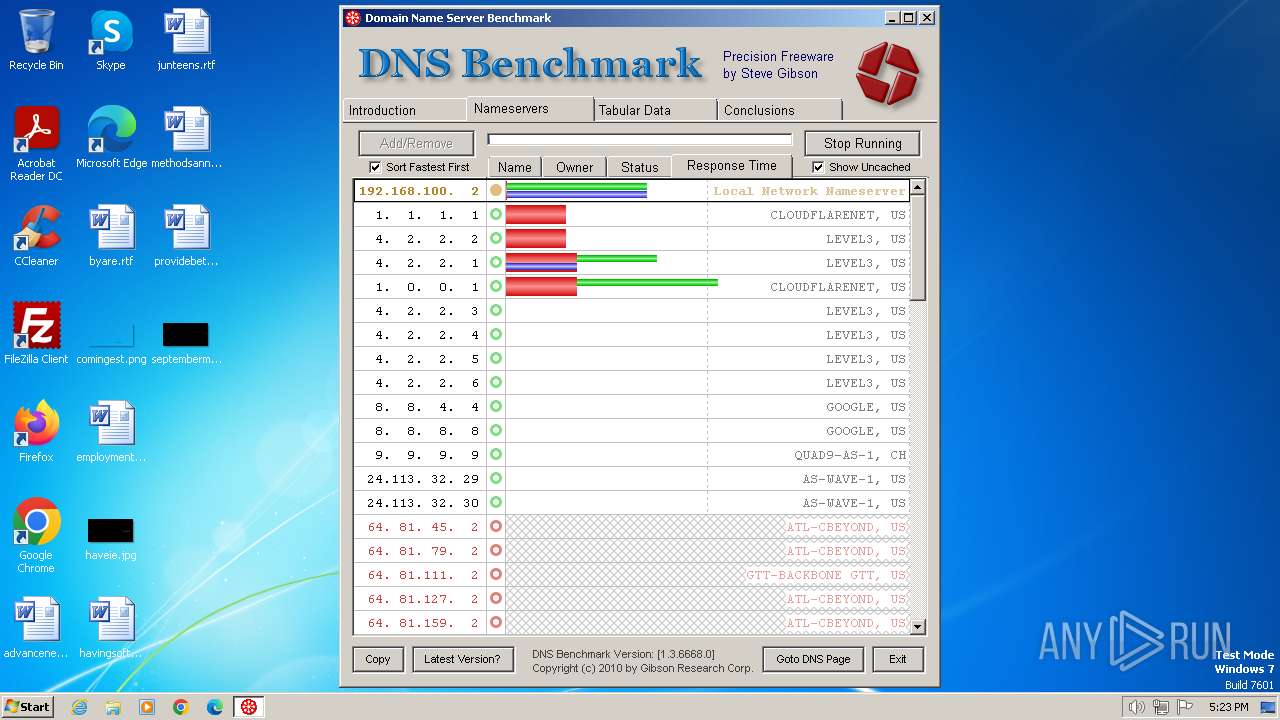
Task: Toggle Sort Fastest First checkbox
Action: (375, 167)
